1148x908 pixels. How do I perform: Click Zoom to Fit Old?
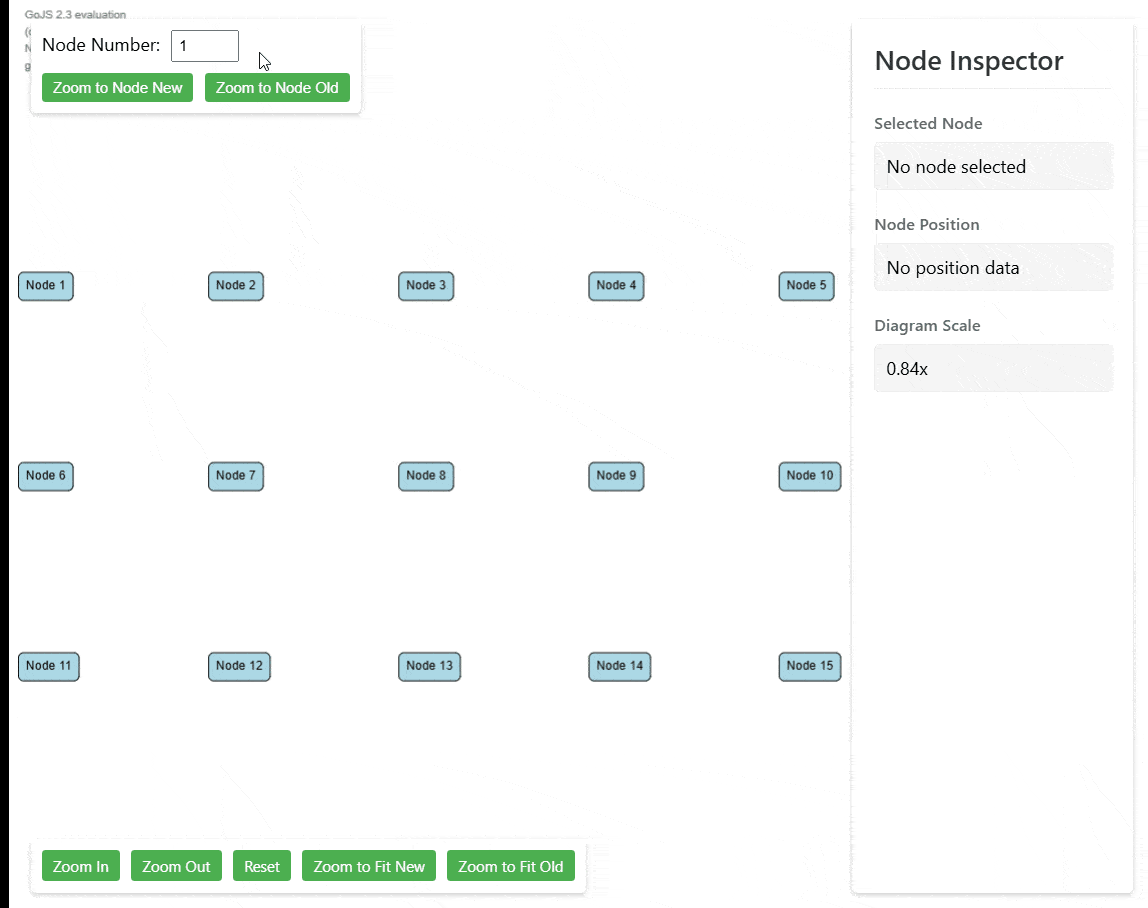(511, 866)
